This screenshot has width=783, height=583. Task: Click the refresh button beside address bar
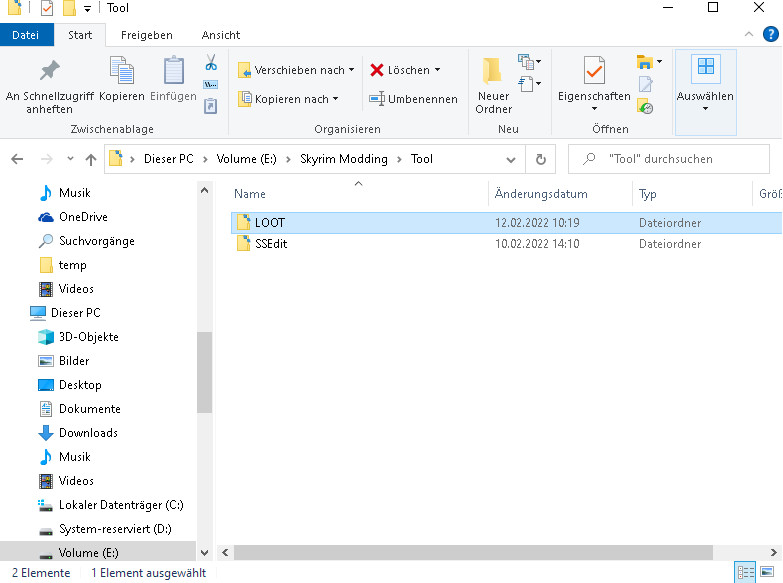click(x=541, y=159)
